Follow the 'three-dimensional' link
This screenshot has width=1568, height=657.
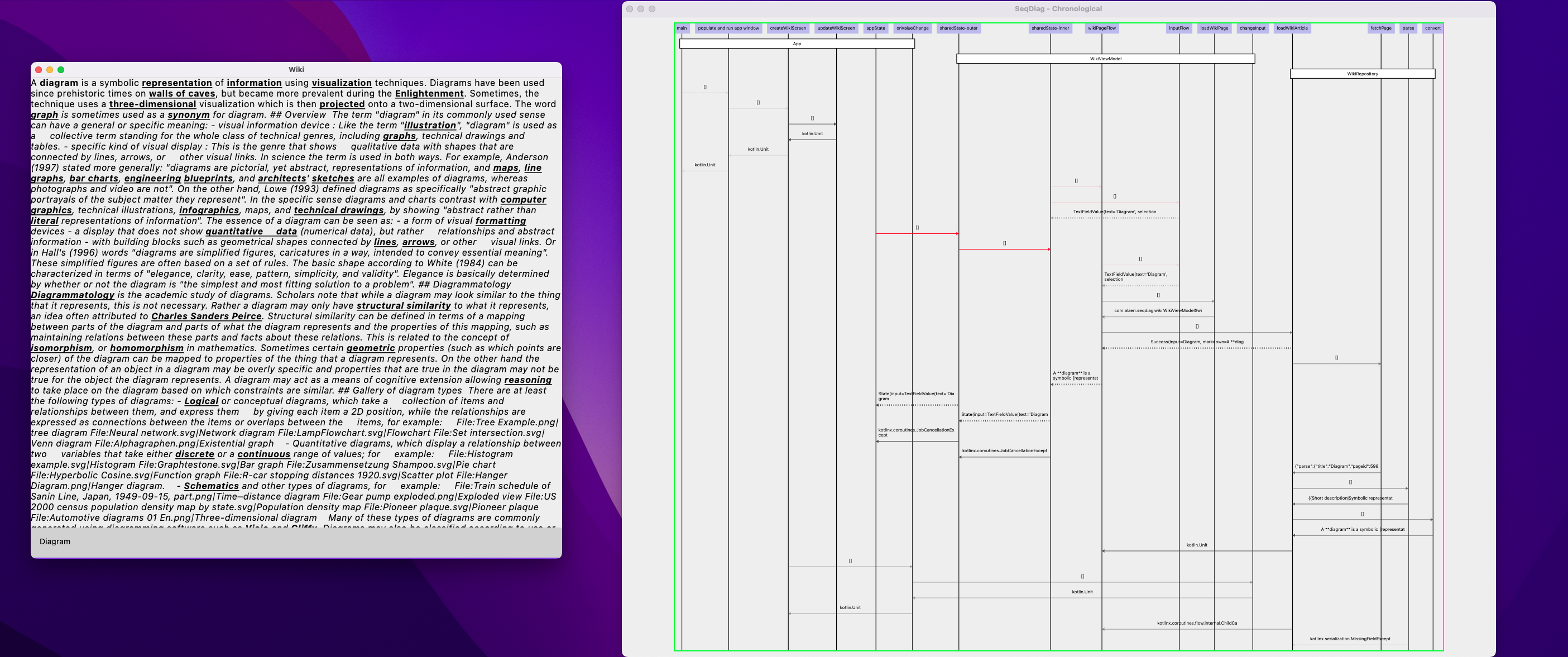pyautogui.click(x=153, y=104)
